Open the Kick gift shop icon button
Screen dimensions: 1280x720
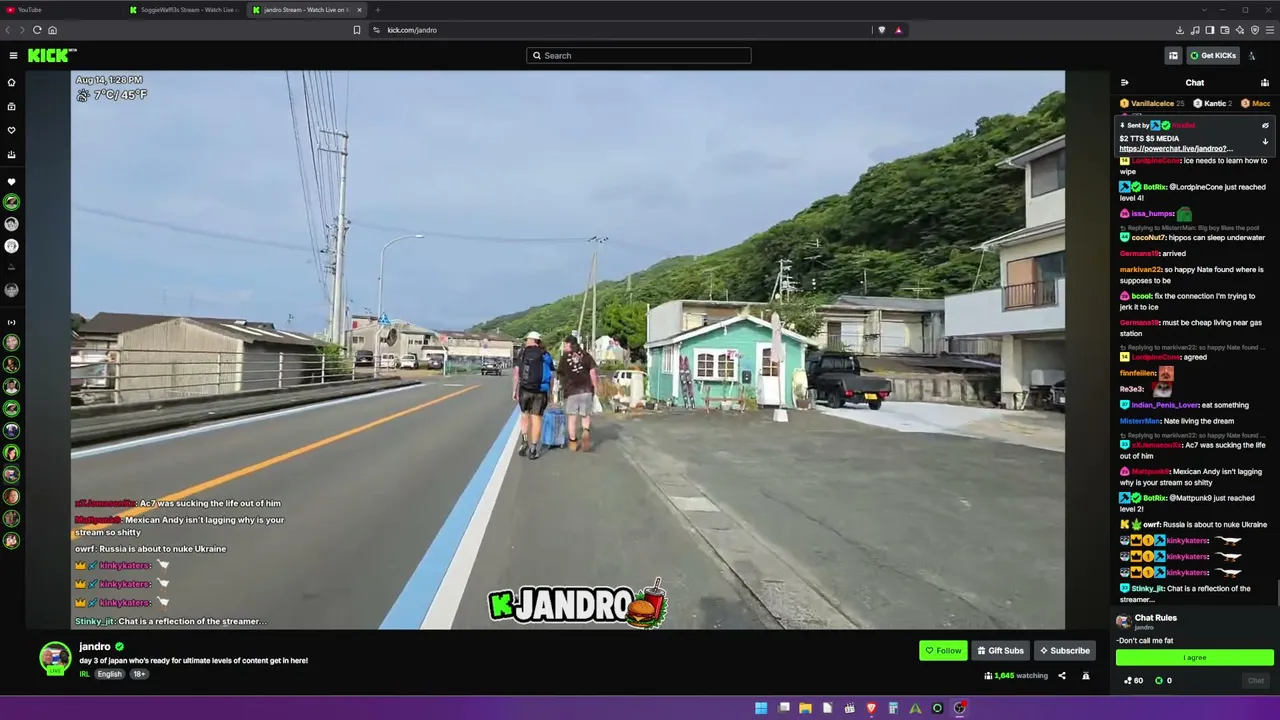coord(1173,56)
